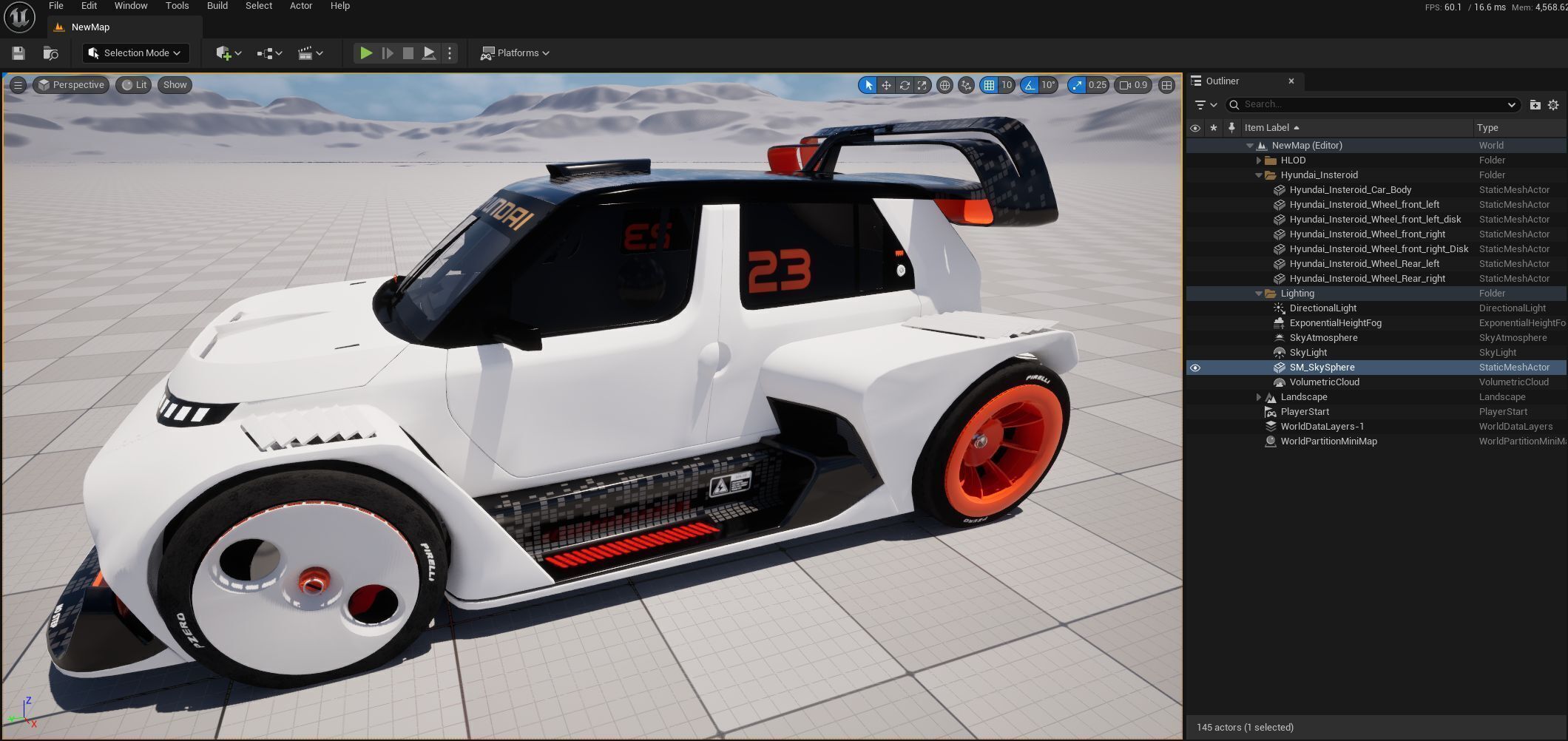Viewport: 1568px width, 741px height.
Task: Change the scale snap value 0.25
Action: click(1098, 85)
